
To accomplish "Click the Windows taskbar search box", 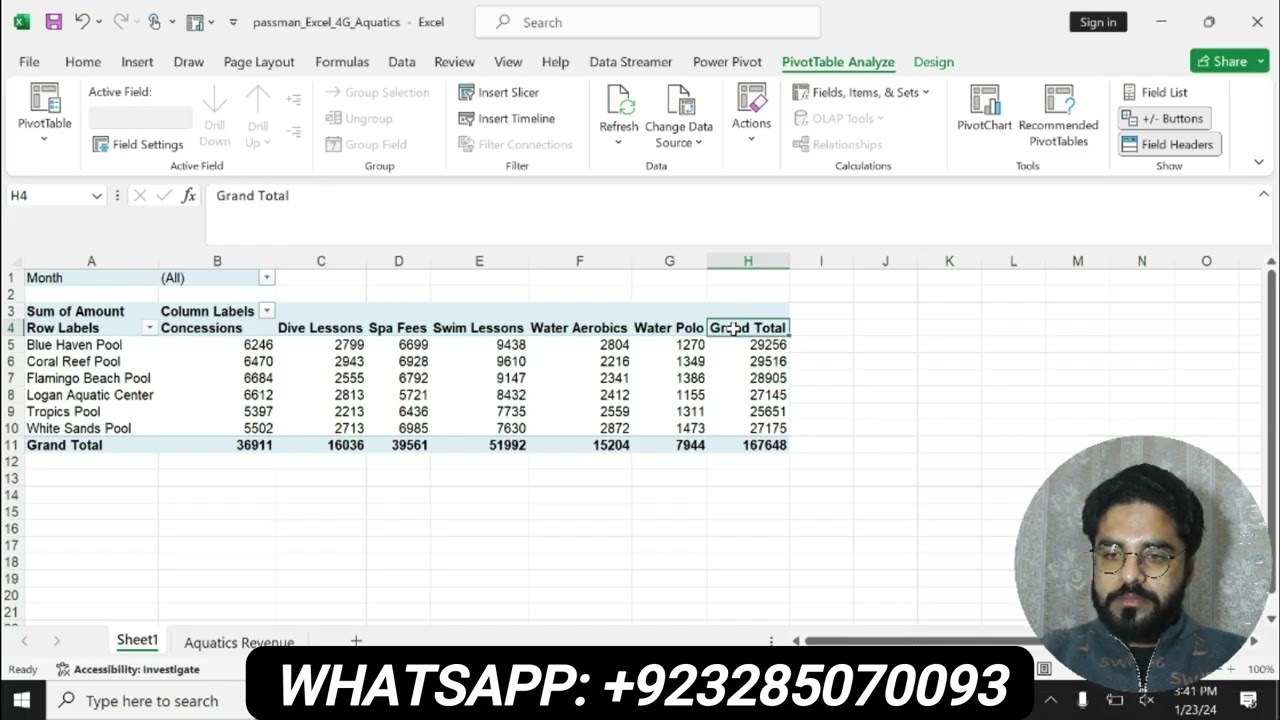I will (x=147, y=701).
